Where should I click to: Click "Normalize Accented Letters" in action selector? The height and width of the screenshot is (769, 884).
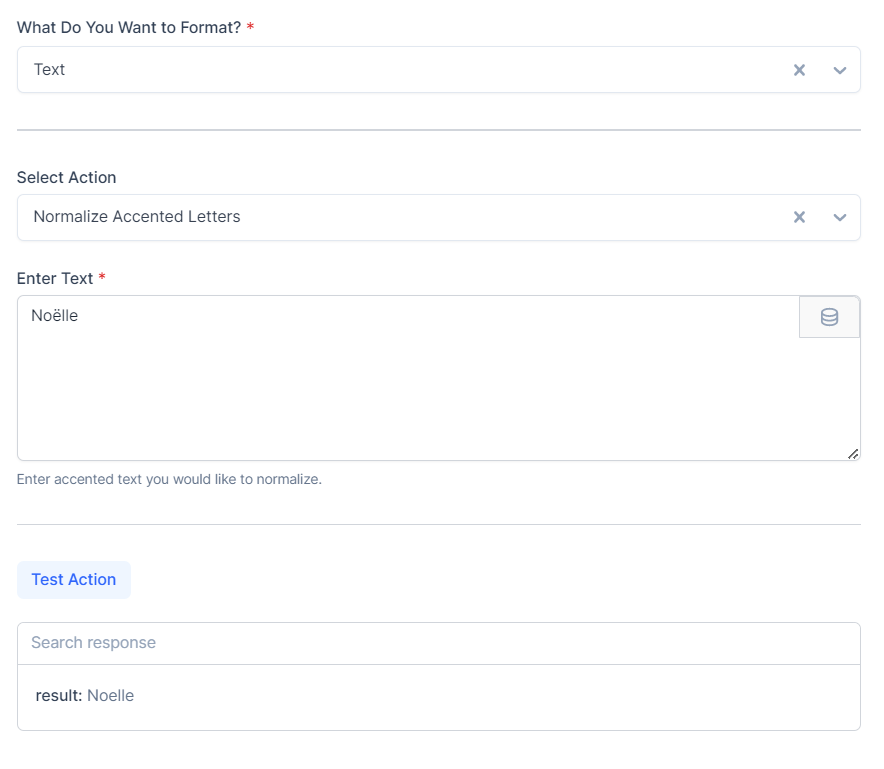[137, 217]
